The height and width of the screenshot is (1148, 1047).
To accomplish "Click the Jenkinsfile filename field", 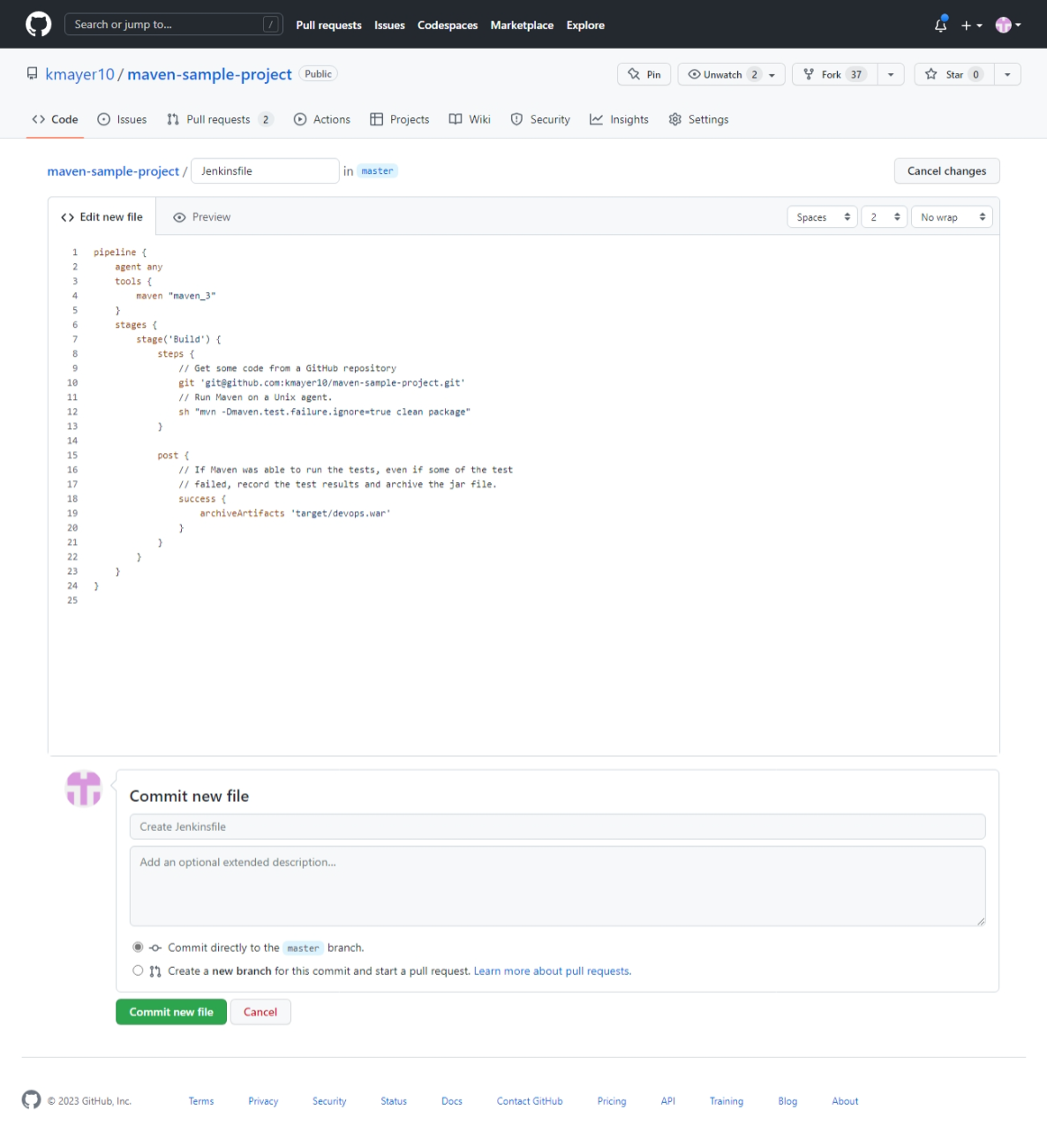I will pyautogui.click(x=265, y=171).
